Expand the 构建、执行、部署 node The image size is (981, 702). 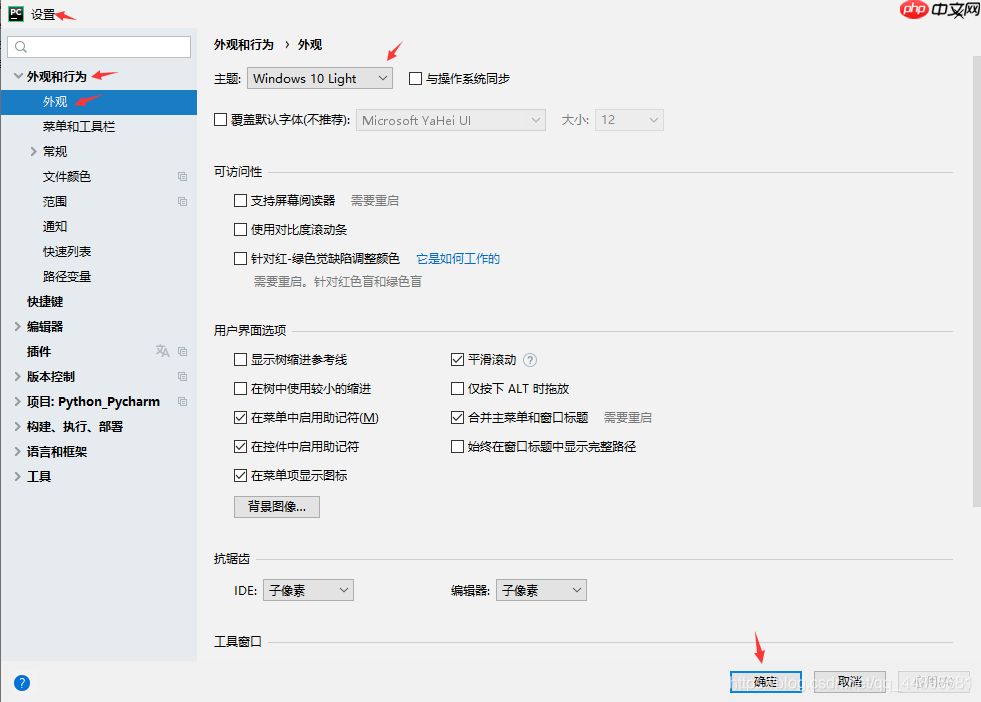coord(18,427)
